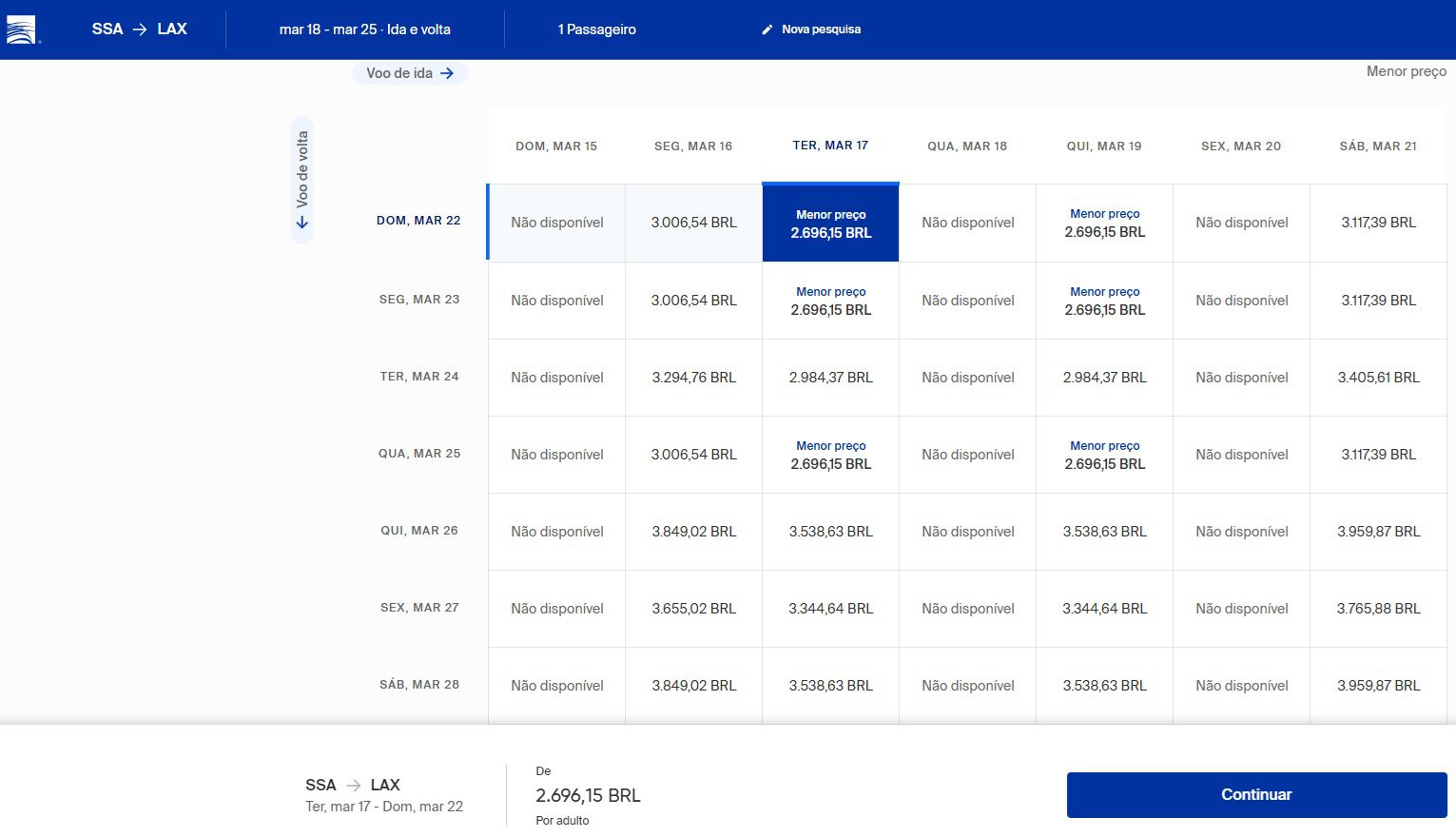Select the Qui, Mar 19 column header
Viewport: 1456px width, 837px height.
point(1104,146)
